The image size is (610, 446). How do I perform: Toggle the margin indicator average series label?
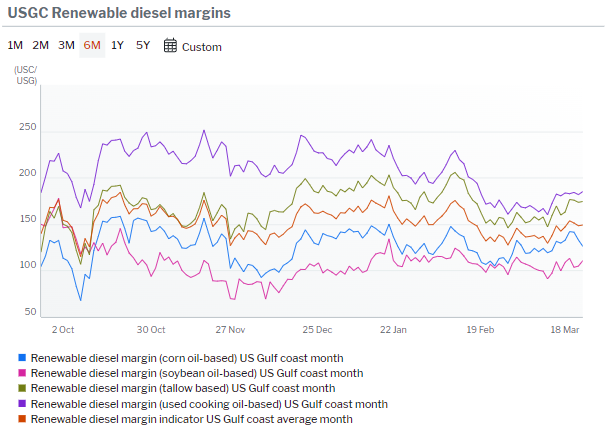[192, 419]
